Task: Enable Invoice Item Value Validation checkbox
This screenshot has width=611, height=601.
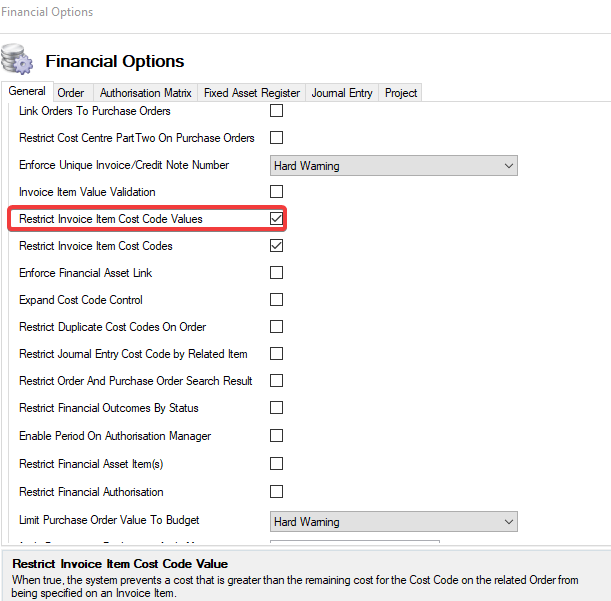Action: 277,192
